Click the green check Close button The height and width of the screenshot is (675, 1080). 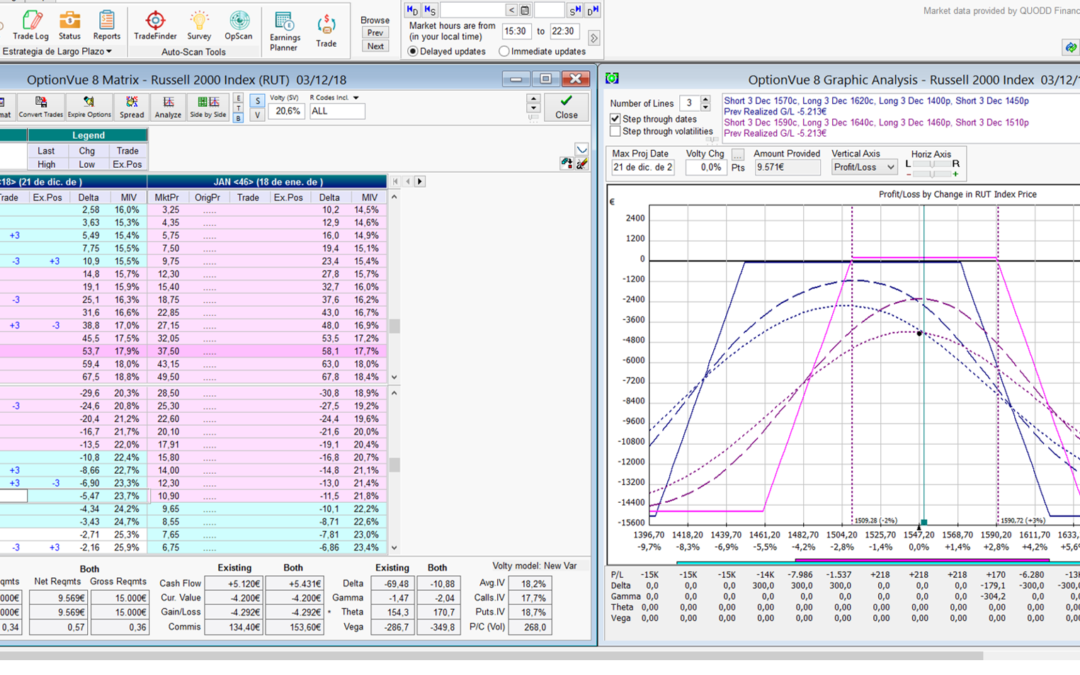point(566,107)
